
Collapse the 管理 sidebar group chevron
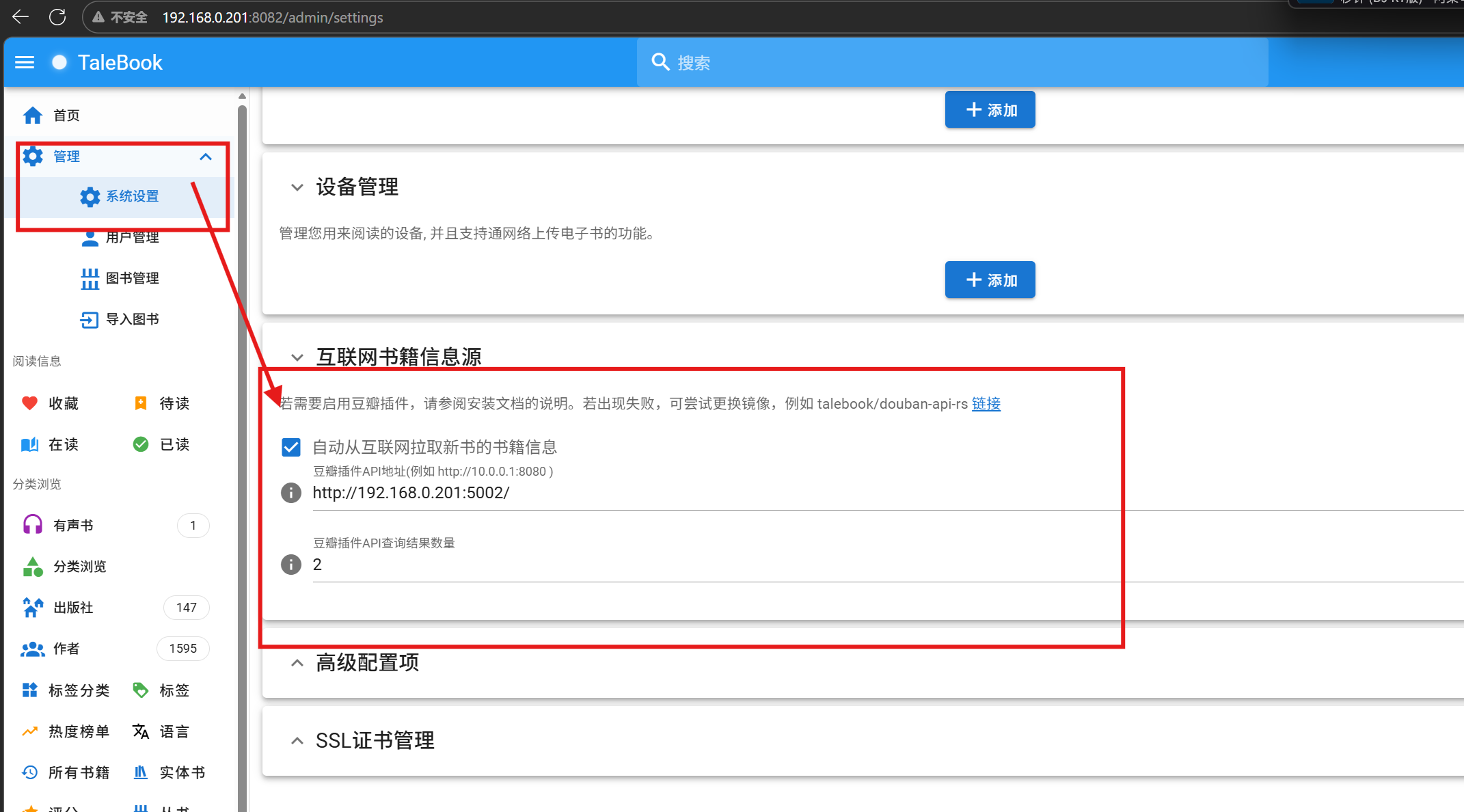(206, 157)
